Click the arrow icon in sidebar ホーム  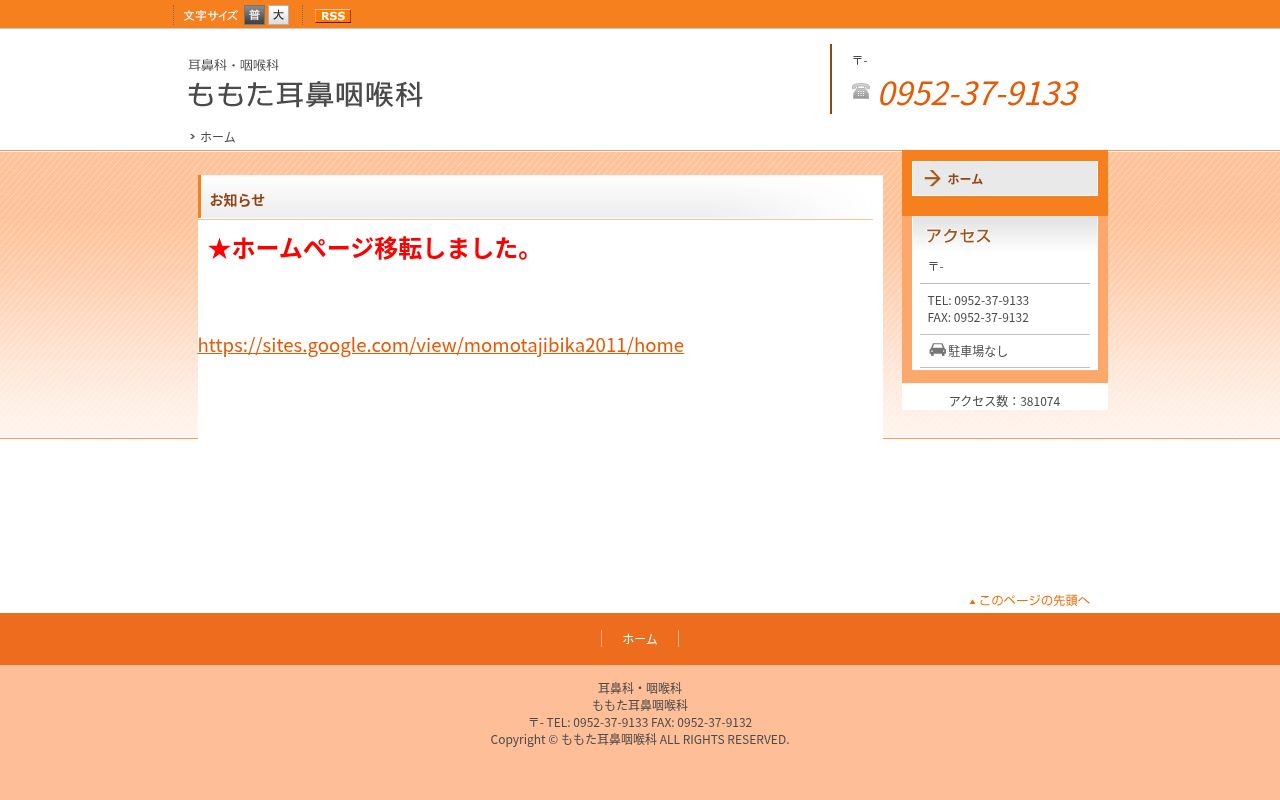click(932, 178)
